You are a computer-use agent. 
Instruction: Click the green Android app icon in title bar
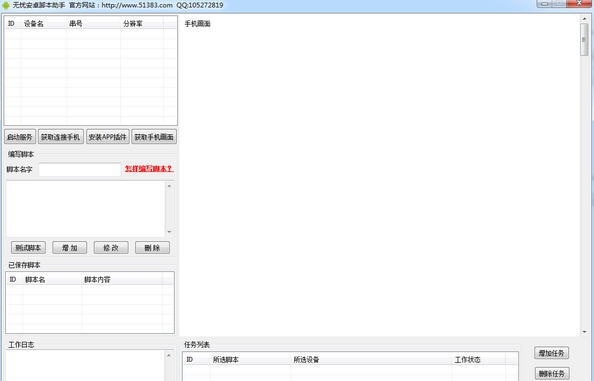click(5, 5)
